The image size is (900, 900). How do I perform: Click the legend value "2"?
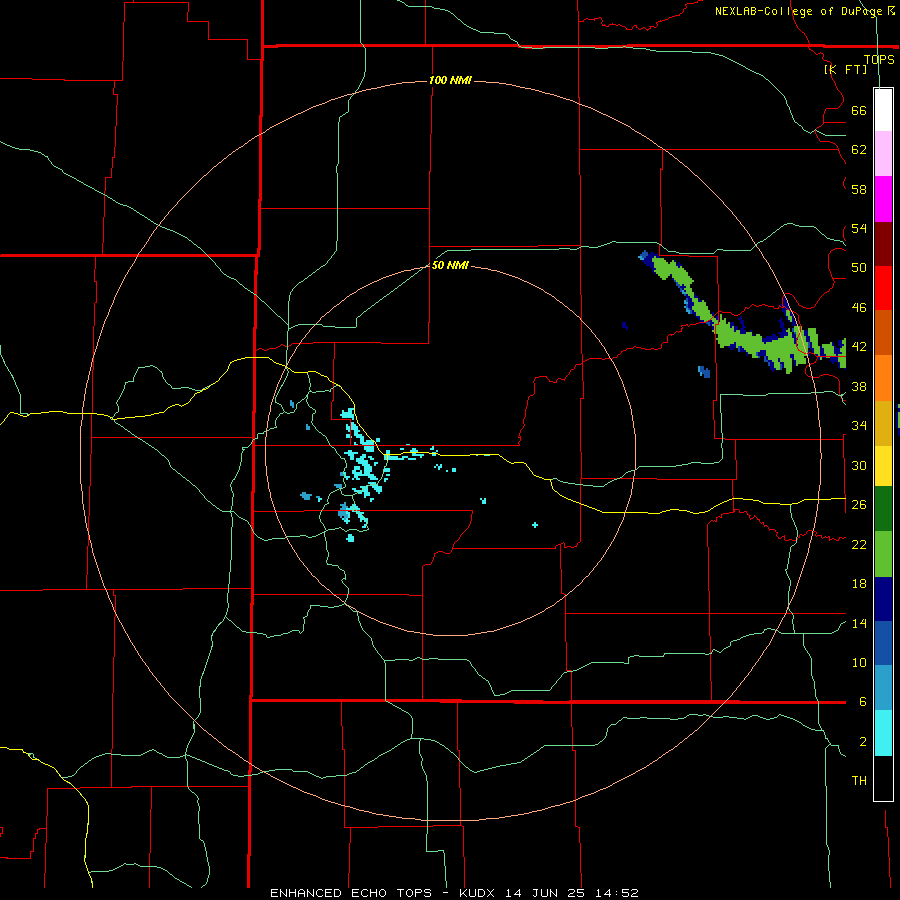pyautogui.click(x=862, y=742)
